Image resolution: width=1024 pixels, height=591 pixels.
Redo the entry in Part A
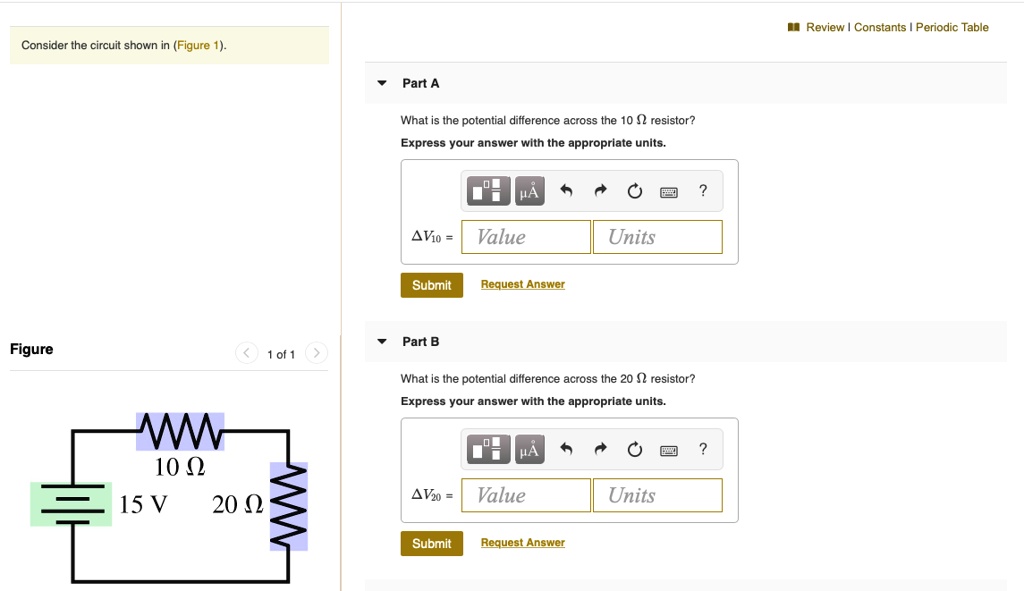(599, 190)
